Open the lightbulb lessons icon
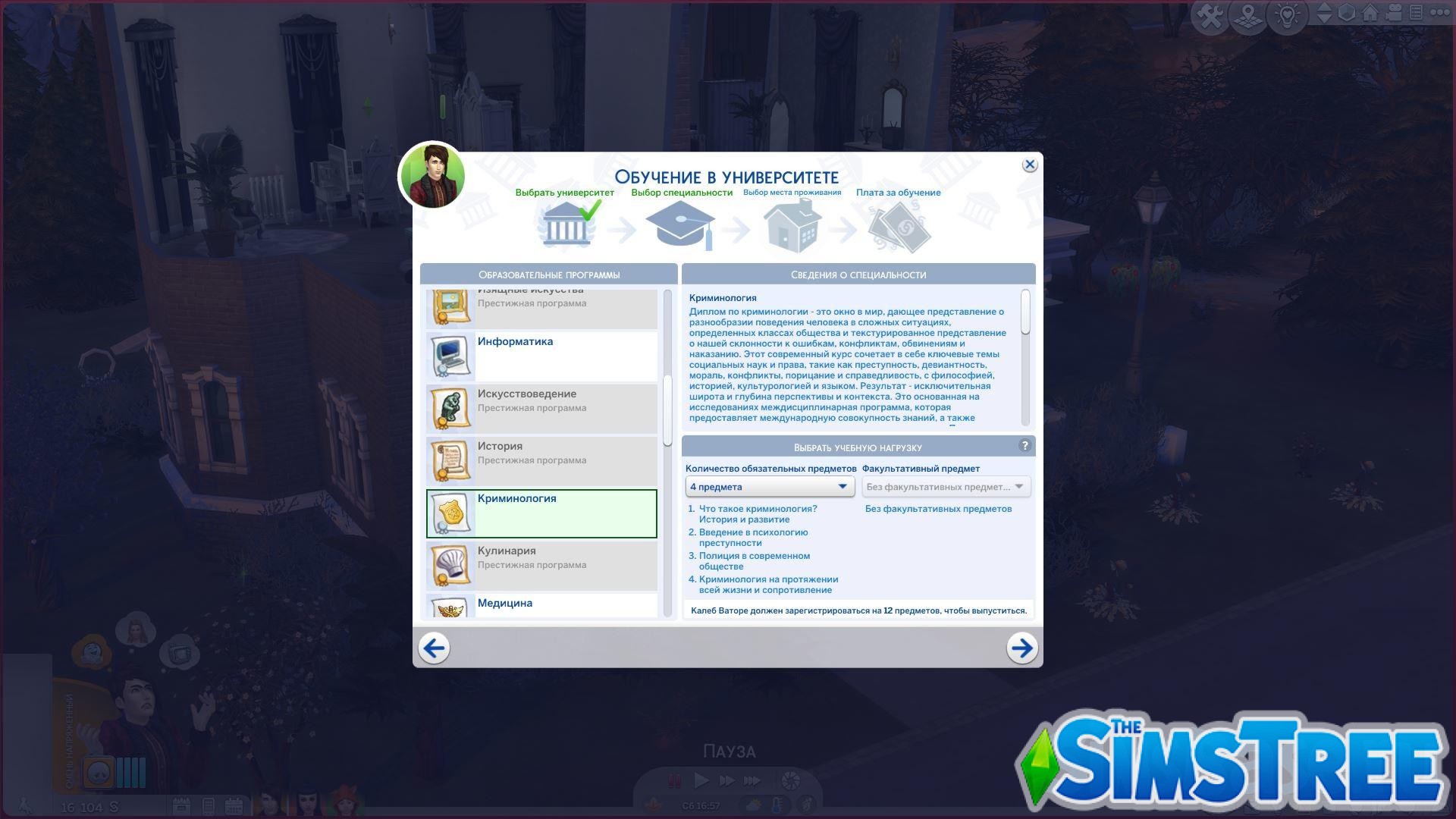The height and width of the screenshot is (819, 1456). 1288,16
